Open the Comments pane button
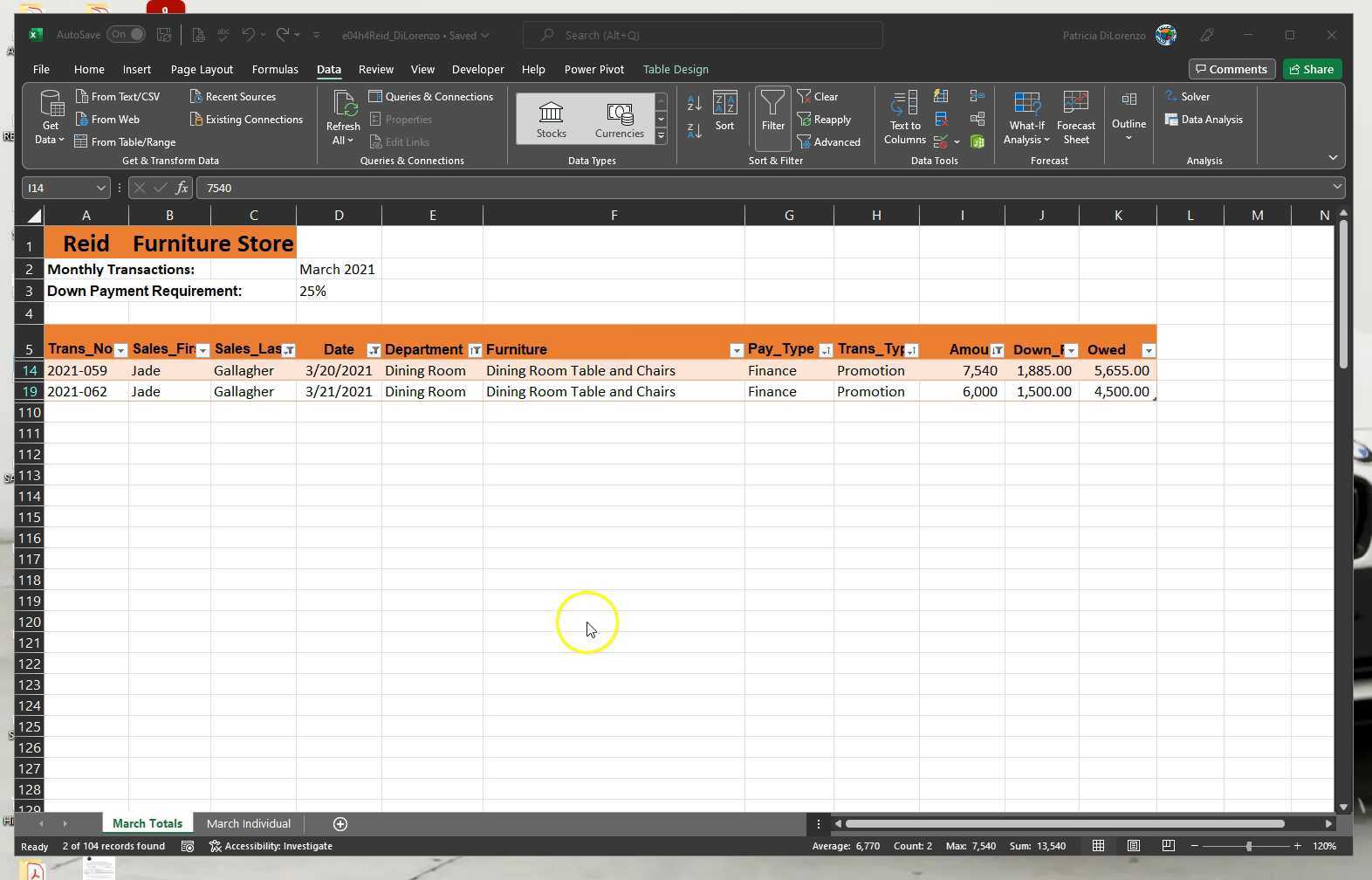 (1231, 69)
